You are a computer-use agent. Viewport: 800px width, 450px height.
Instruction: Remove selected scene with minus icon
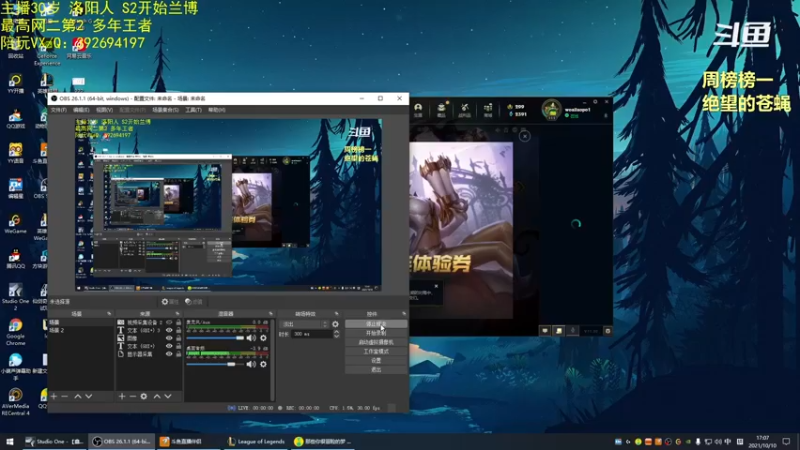click(x=65, y=396)
